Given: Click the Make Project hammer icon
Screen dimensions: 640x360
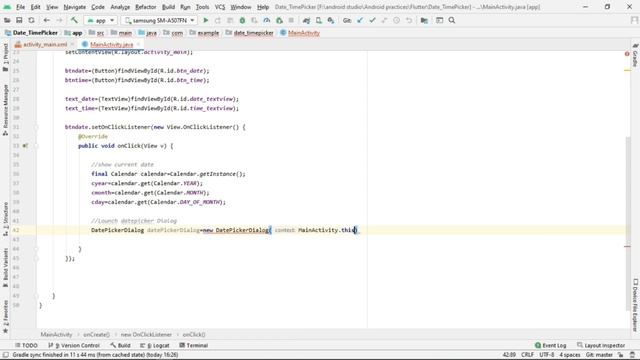Looking at the screenshot, I should (x=74, y=20).
